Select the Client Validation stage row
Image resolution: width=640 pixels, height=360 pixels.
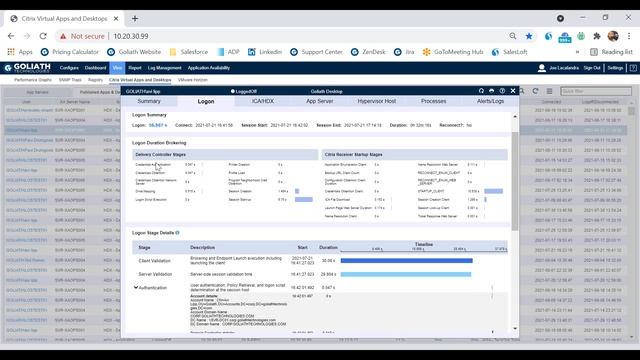320,260
